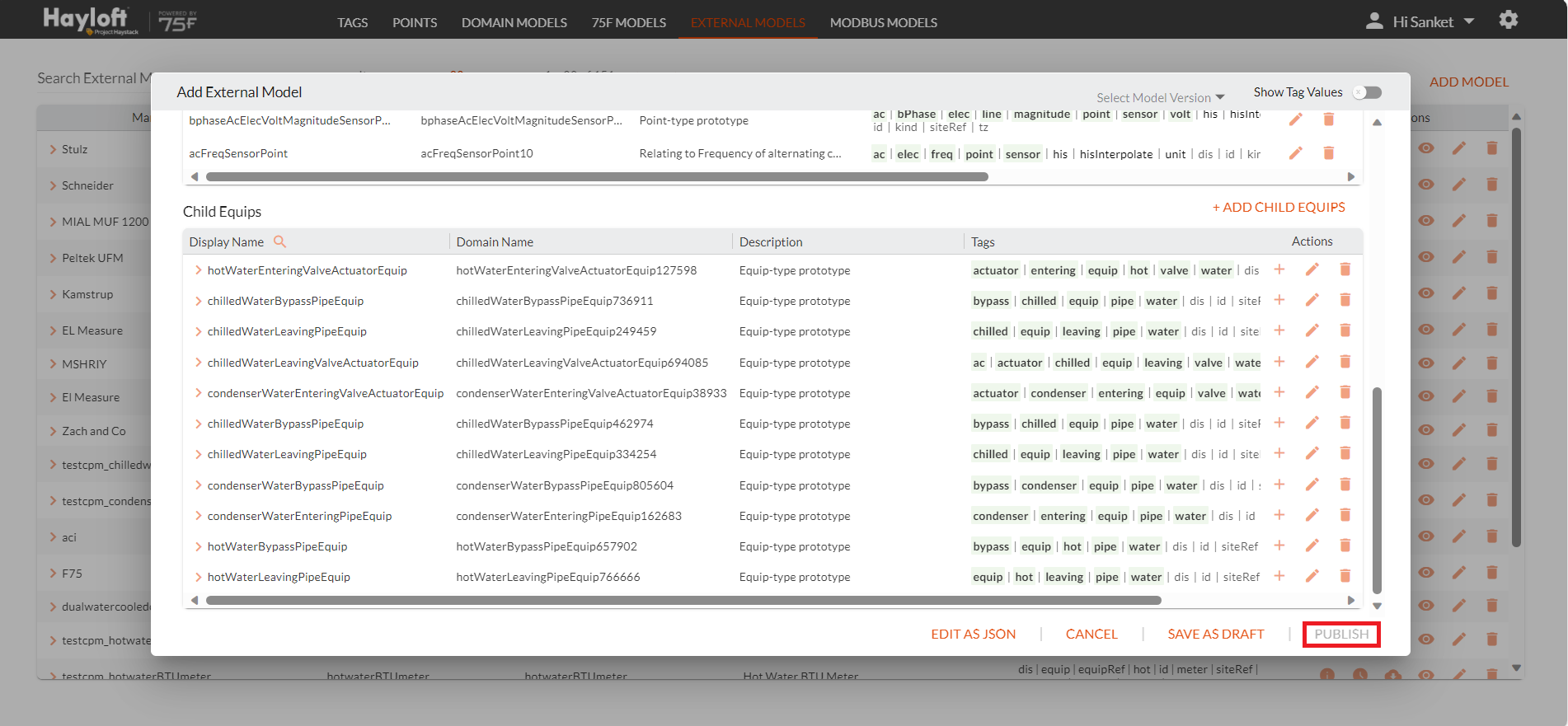This screenshot has height=726, width=1568.
Task: Open the Select Model Version dropdown
Action: (1161, 97)
